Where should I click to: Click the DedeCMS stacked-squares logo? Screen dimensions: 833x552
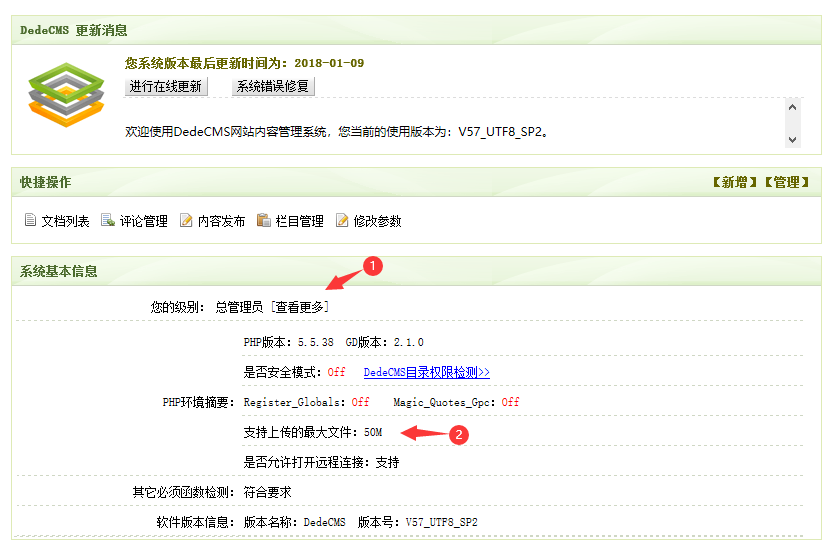pos(66,94)
